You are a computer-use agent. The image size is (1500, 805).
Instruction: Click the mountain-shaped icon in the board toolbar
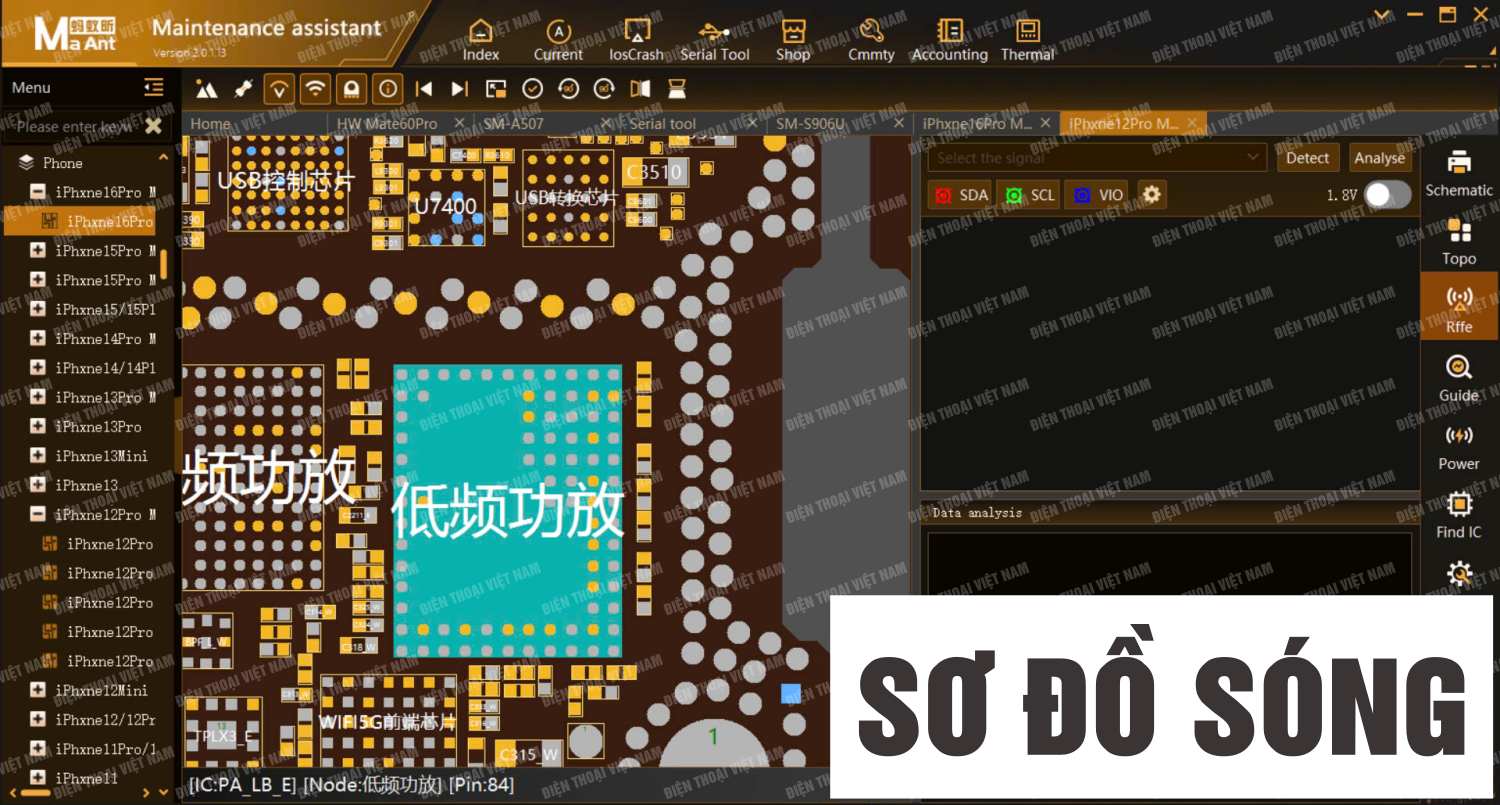tap(207, 89)
